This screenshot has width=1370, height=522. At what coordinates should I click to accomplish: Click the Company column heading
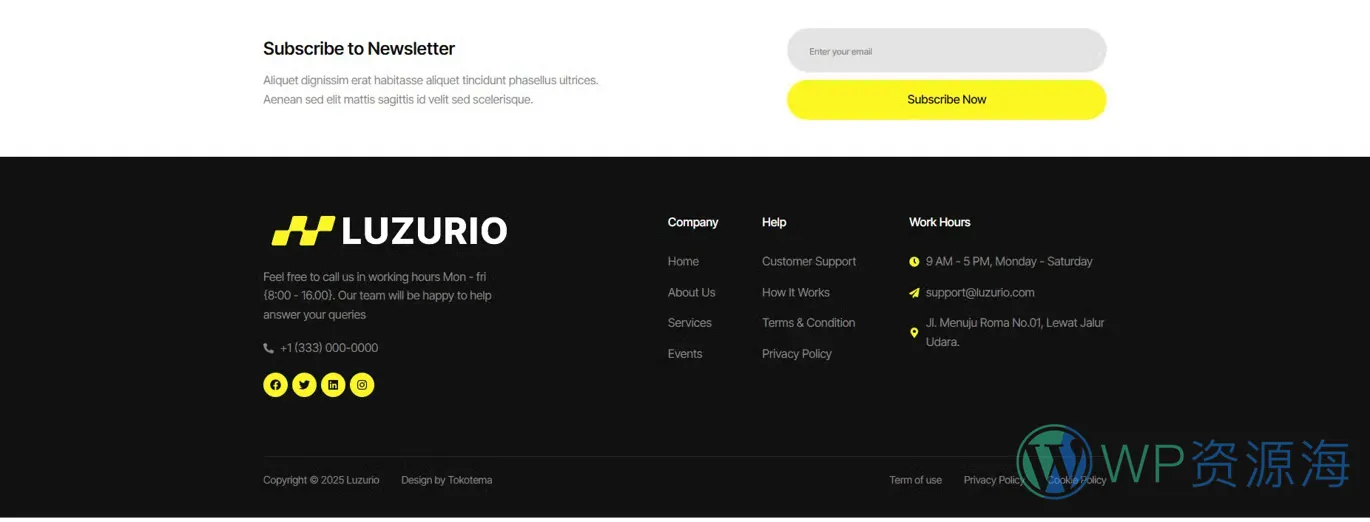click(693, 222)
